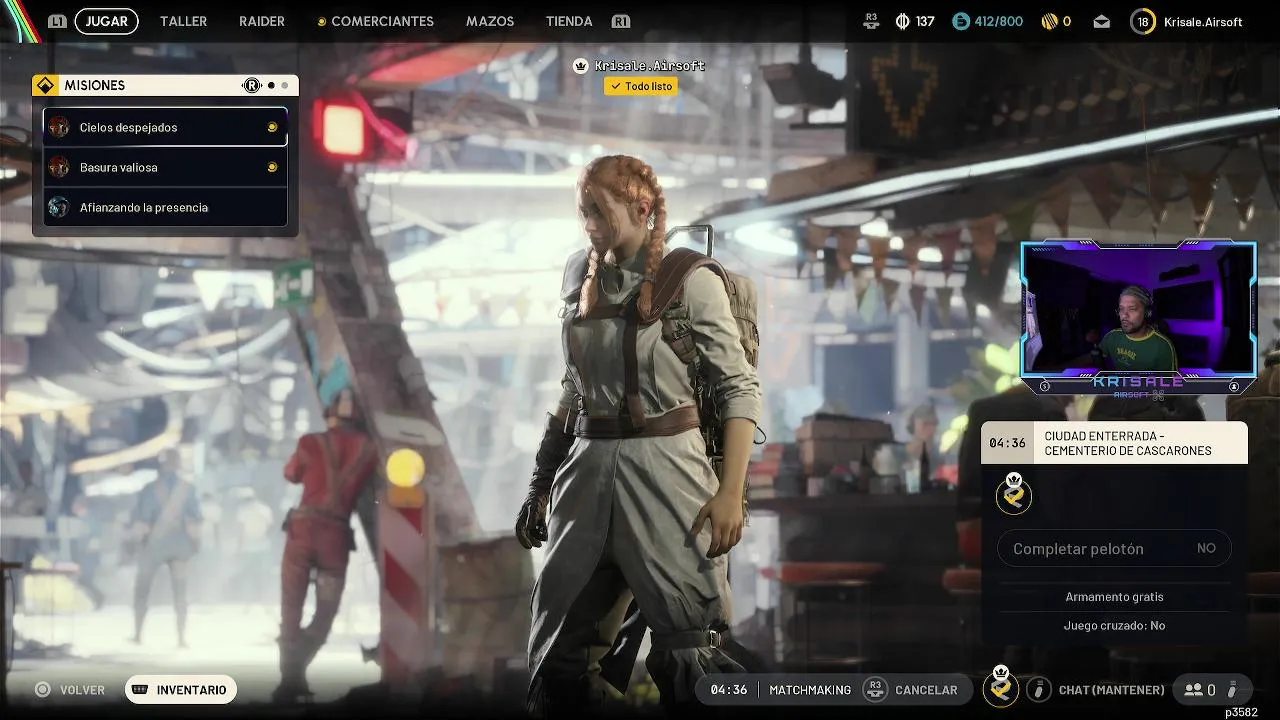Go to the COMERCIANTES tab
Viewport: 1280px width, 720px height.
382,21
